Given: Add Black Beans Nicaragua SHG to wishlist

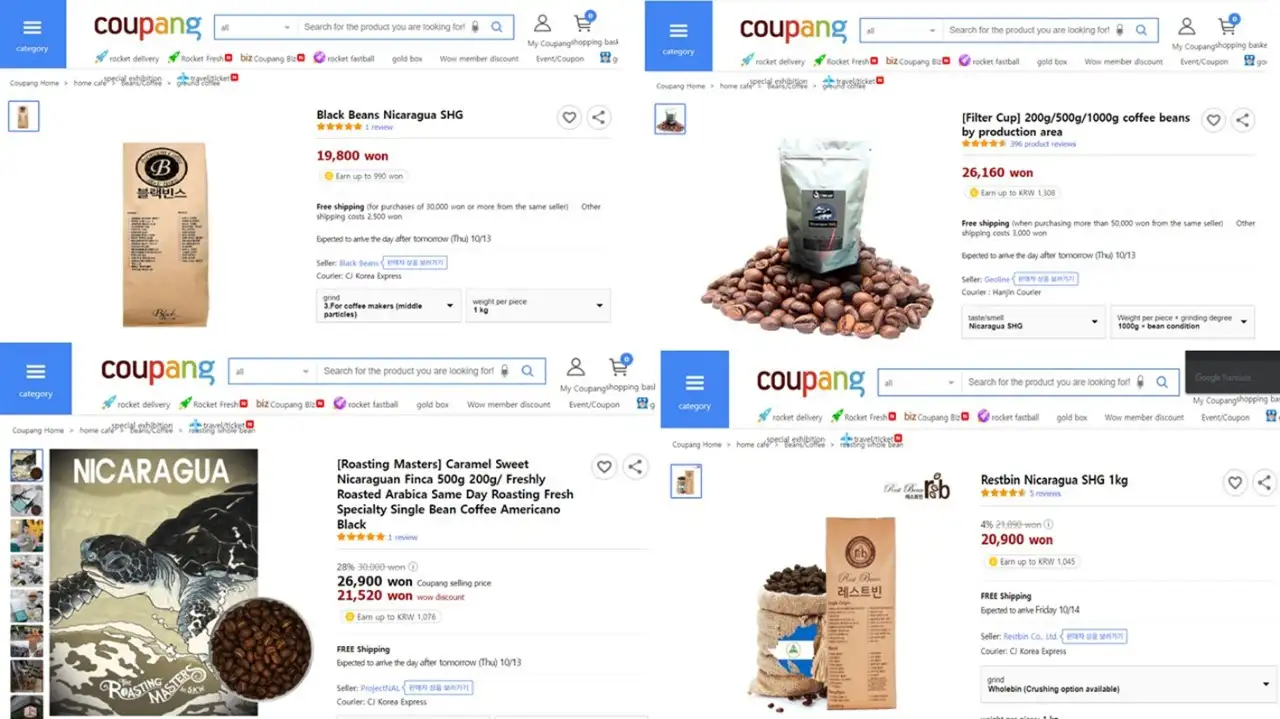Looking at the screenshot, I should click(x=569, y=117).
